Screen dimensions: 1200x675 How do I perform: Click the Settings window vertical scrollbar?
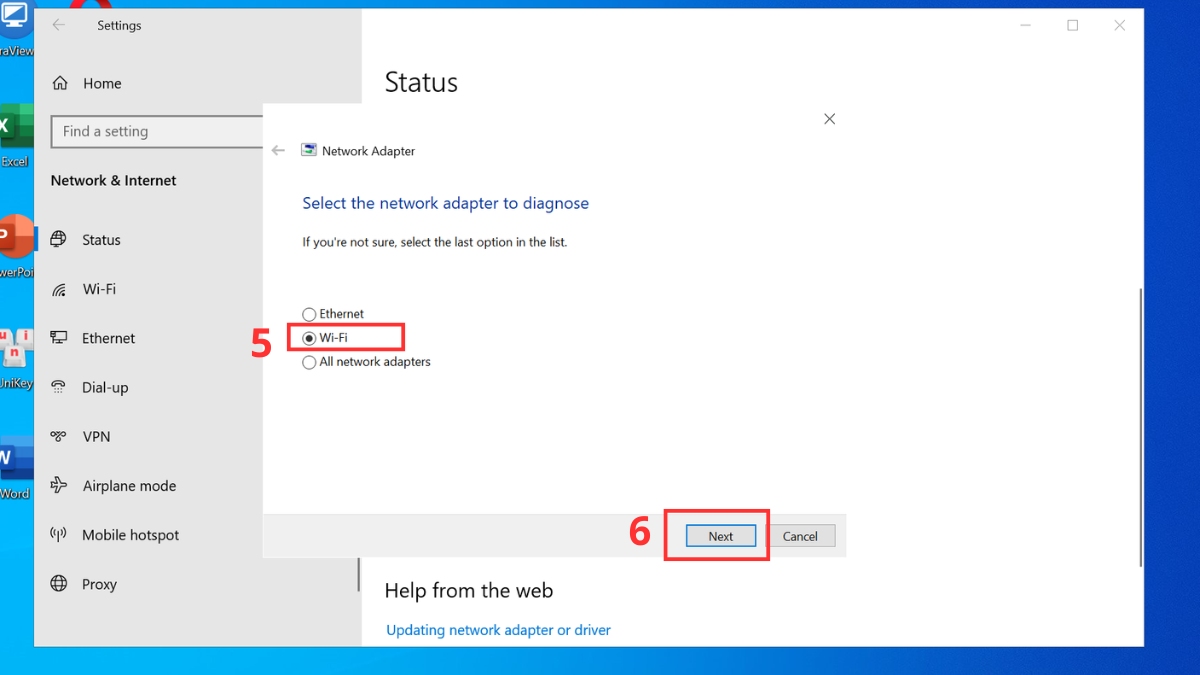(1140, 430)
